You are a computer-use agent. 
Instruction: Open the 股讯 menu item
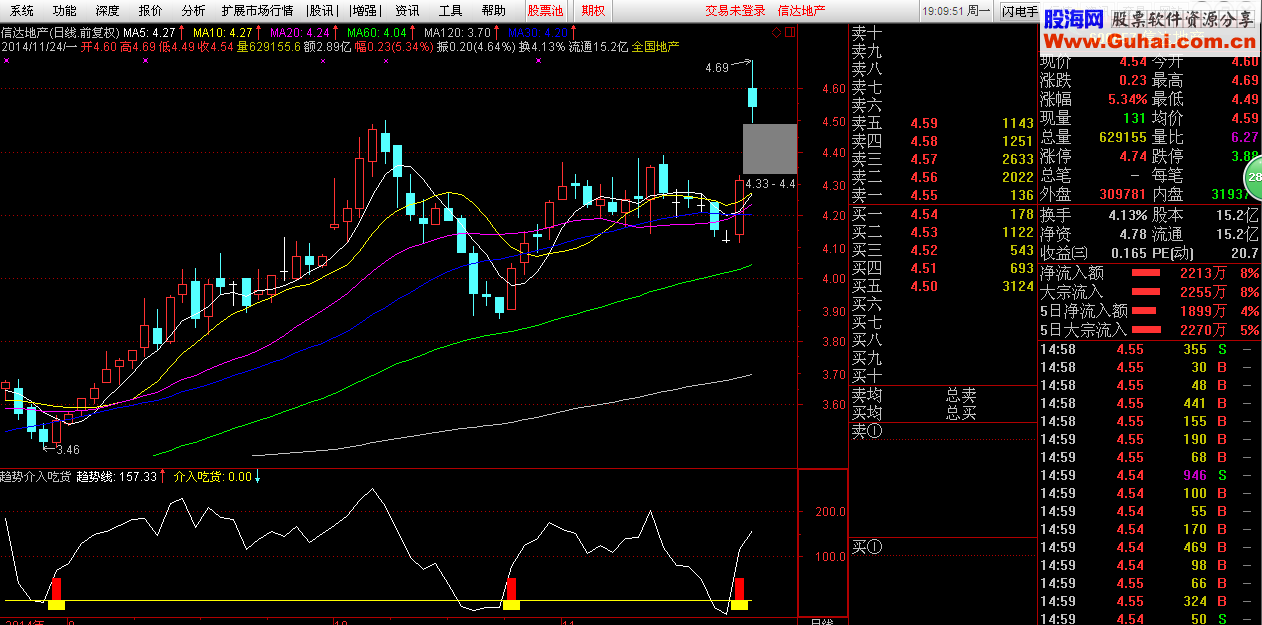click(x=322, y=11)
